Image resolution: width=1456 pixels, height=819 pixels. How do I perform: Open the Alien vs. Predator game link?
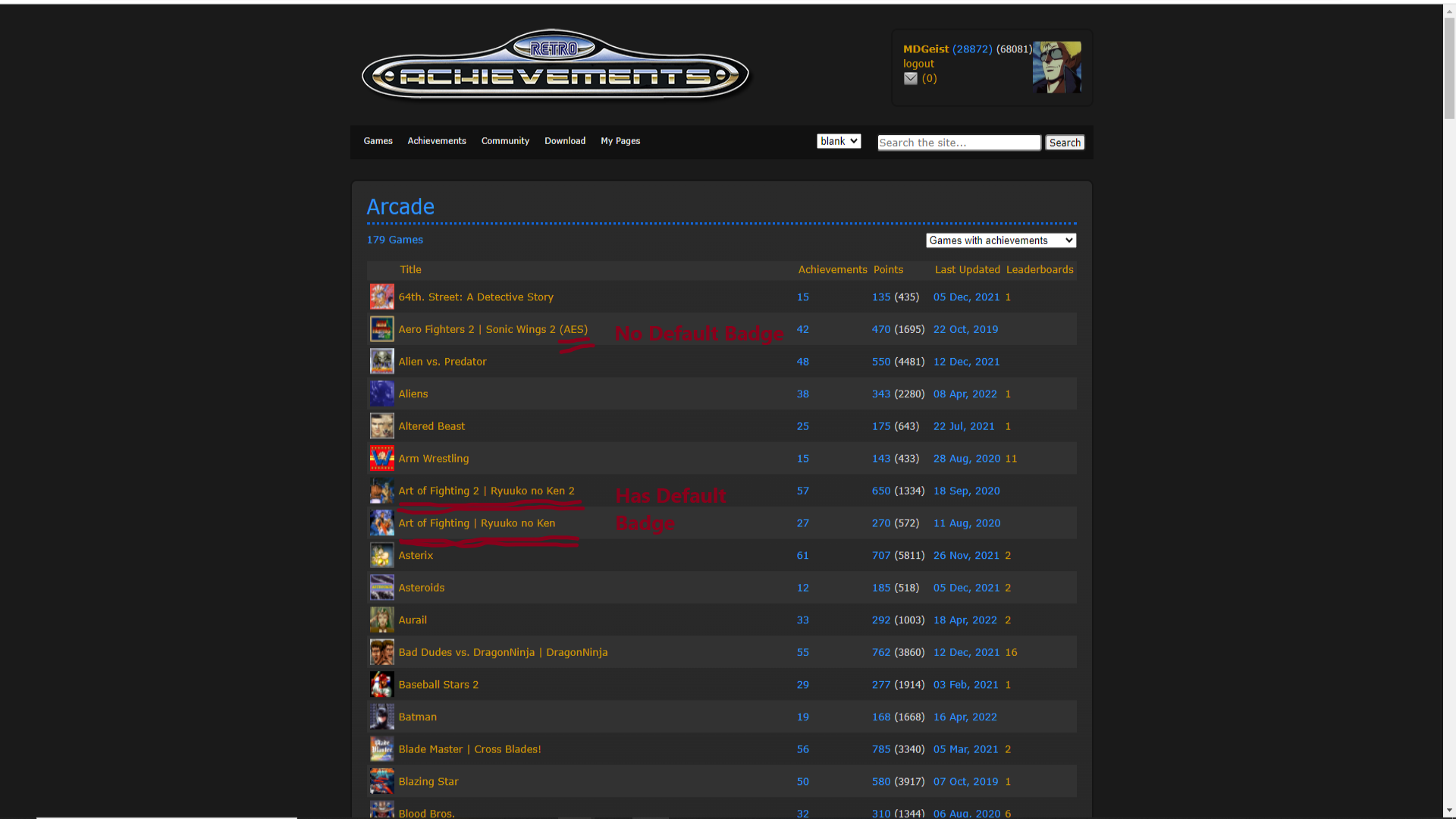tap(442, 362)
